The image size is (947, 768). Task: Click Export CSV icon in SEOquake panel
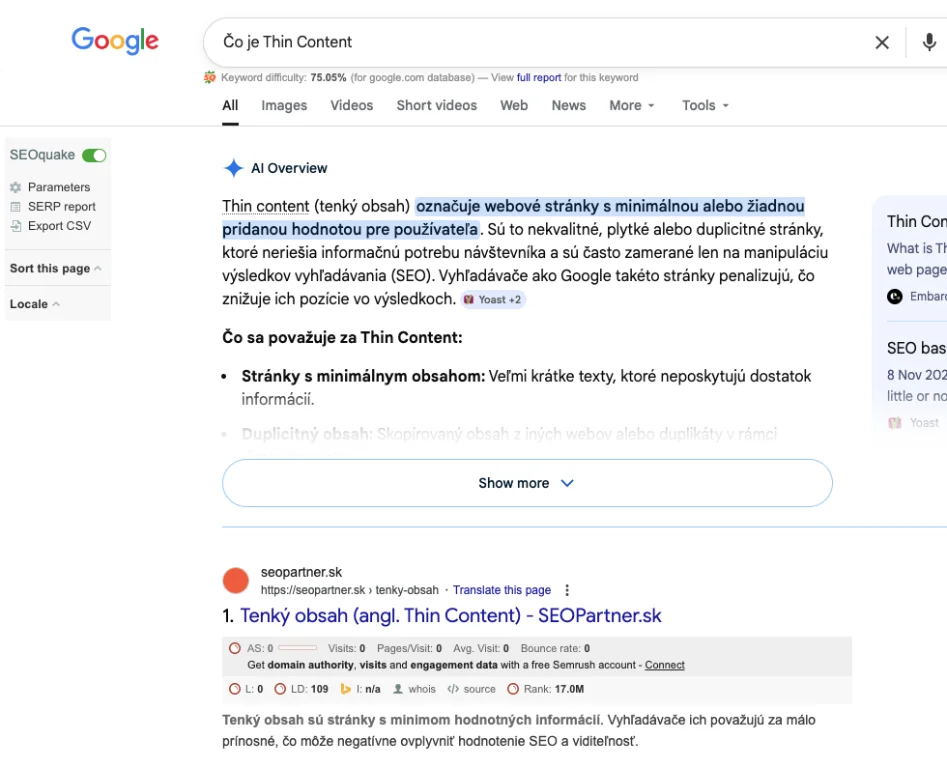tap(15, 226)
